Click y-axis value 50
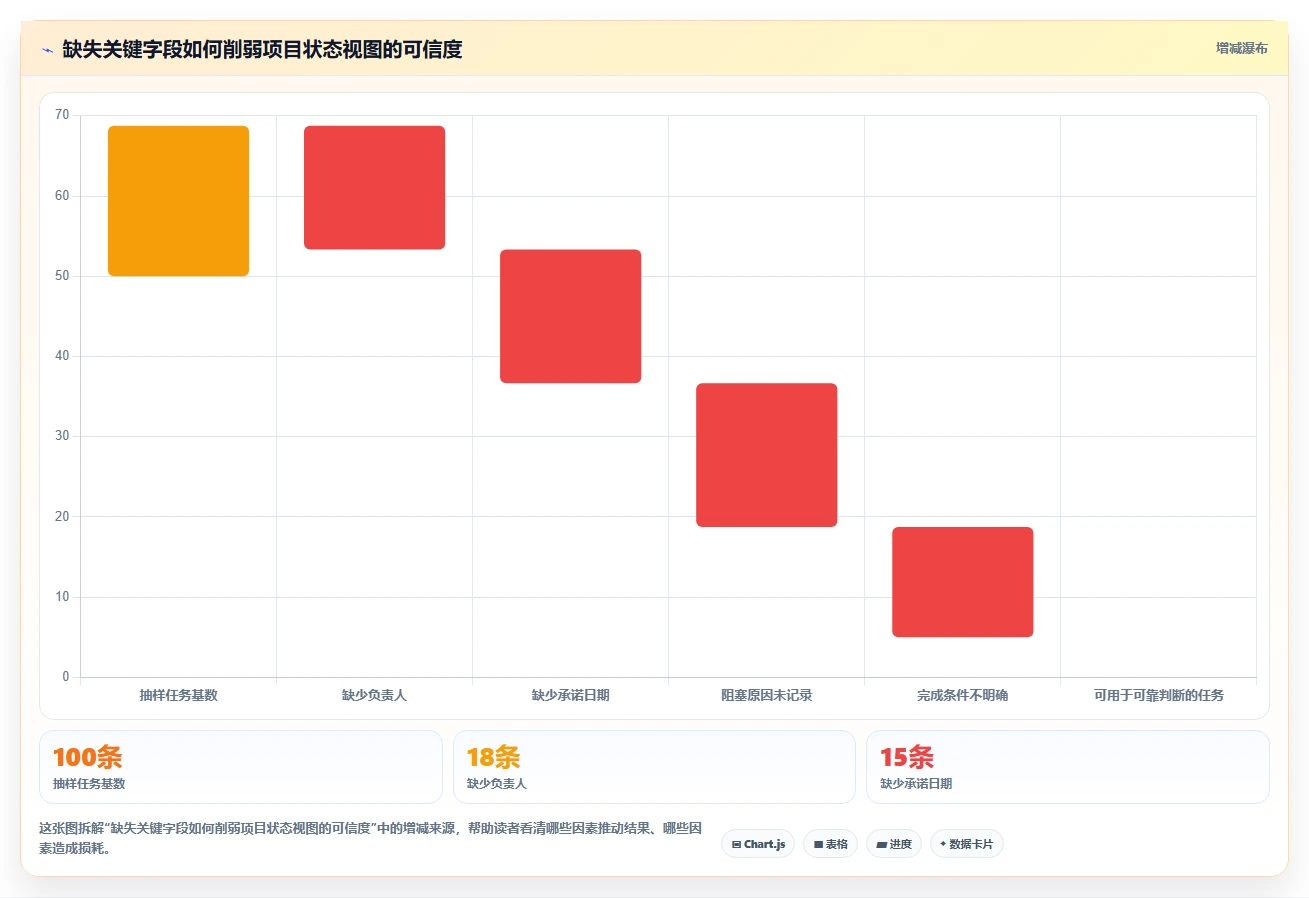 [x=62, y=276]
